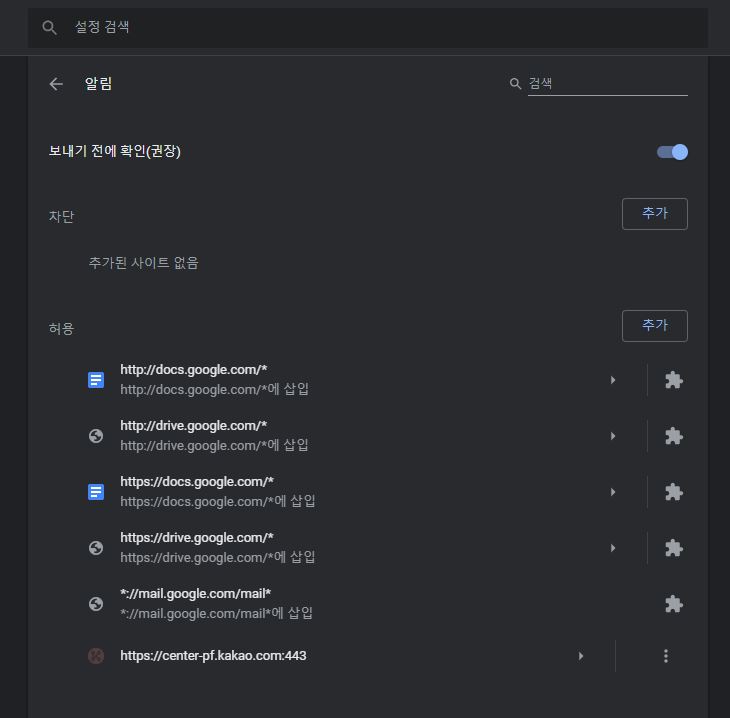Focus the 검색 field on 알림 page
This screenshot has height=718, width=730.
[x=608, y=84]
